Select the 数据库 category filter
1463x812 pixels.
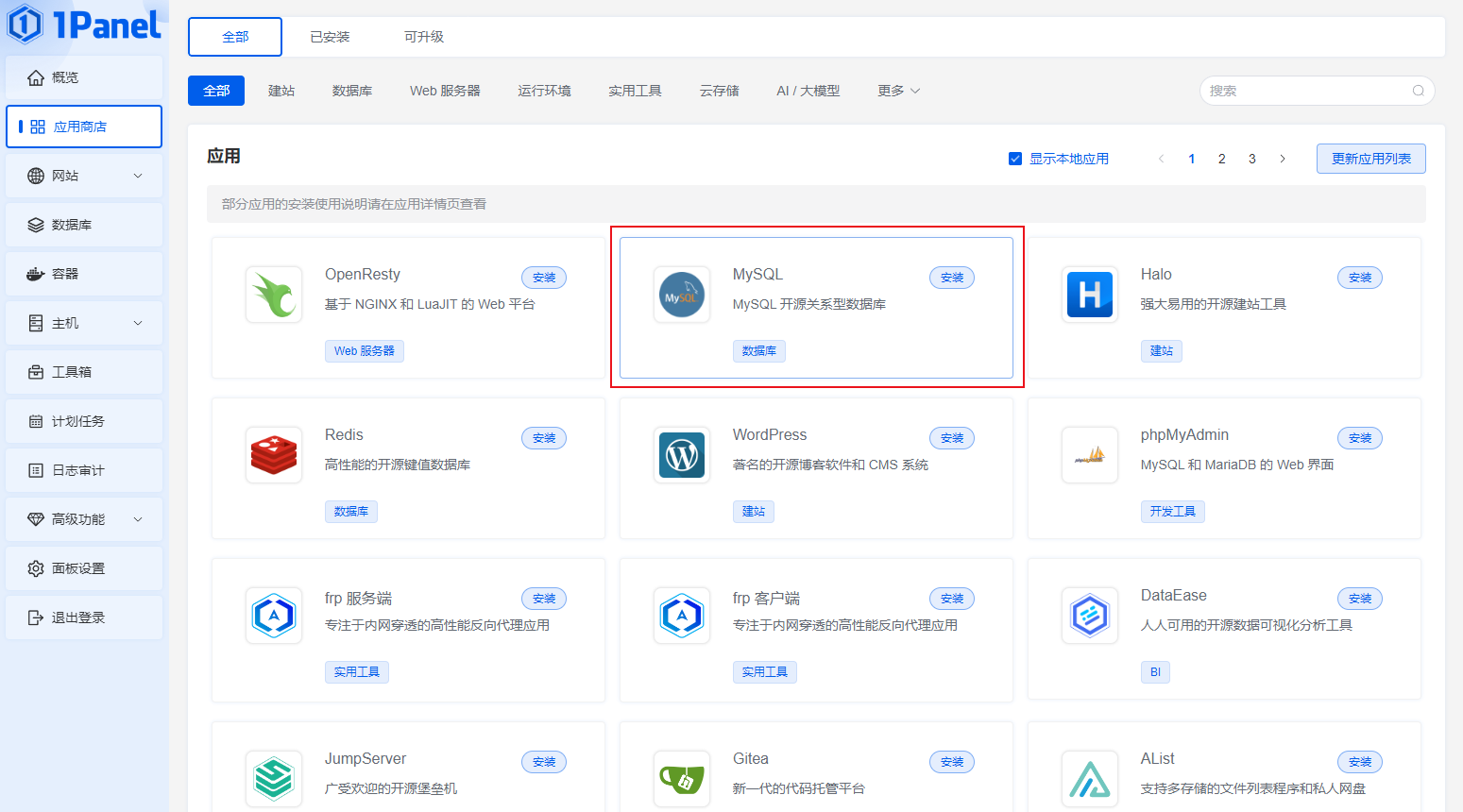tap(352, 91)
